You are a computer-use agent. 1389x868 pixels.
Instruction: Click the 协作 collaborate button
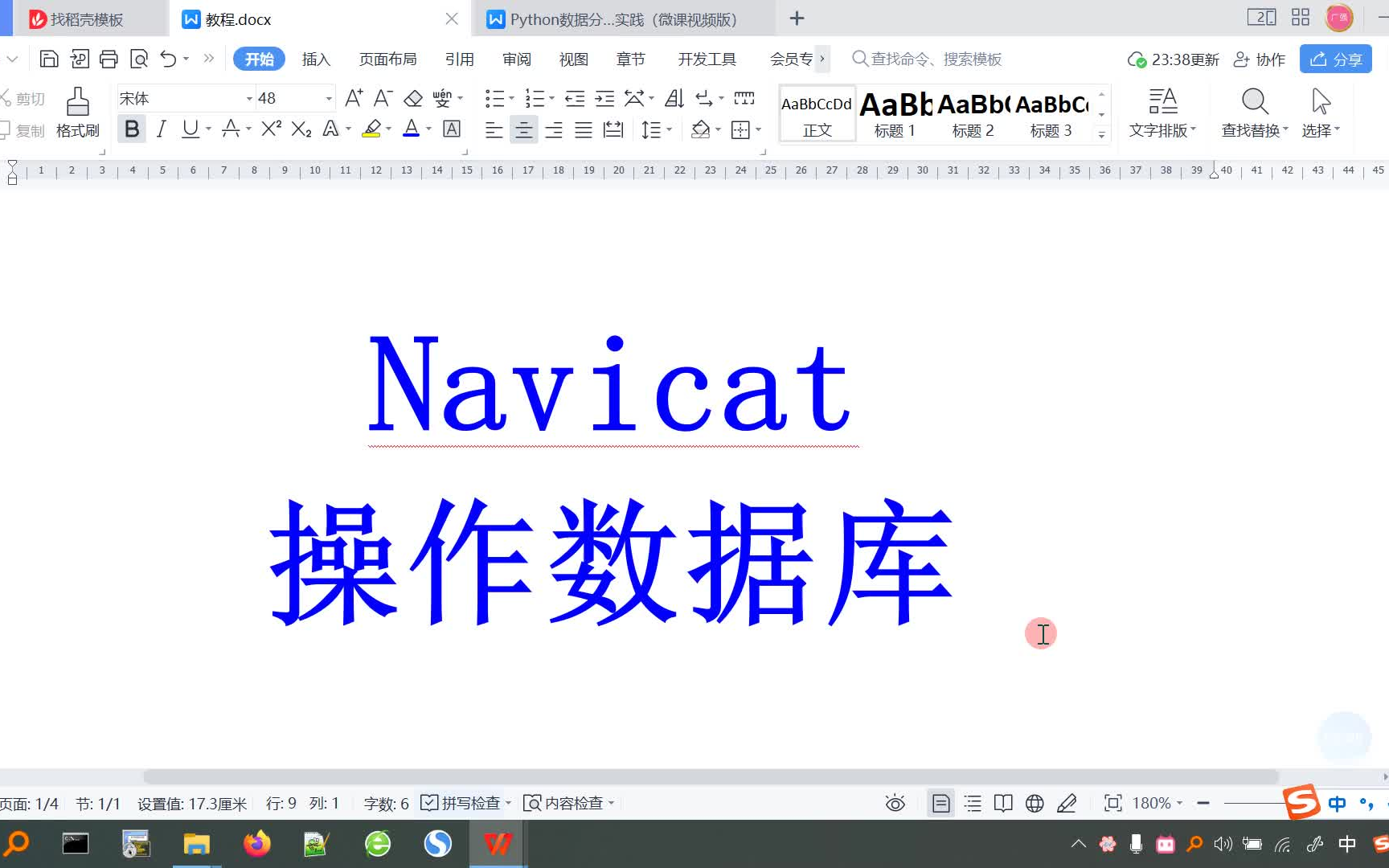1260,59
